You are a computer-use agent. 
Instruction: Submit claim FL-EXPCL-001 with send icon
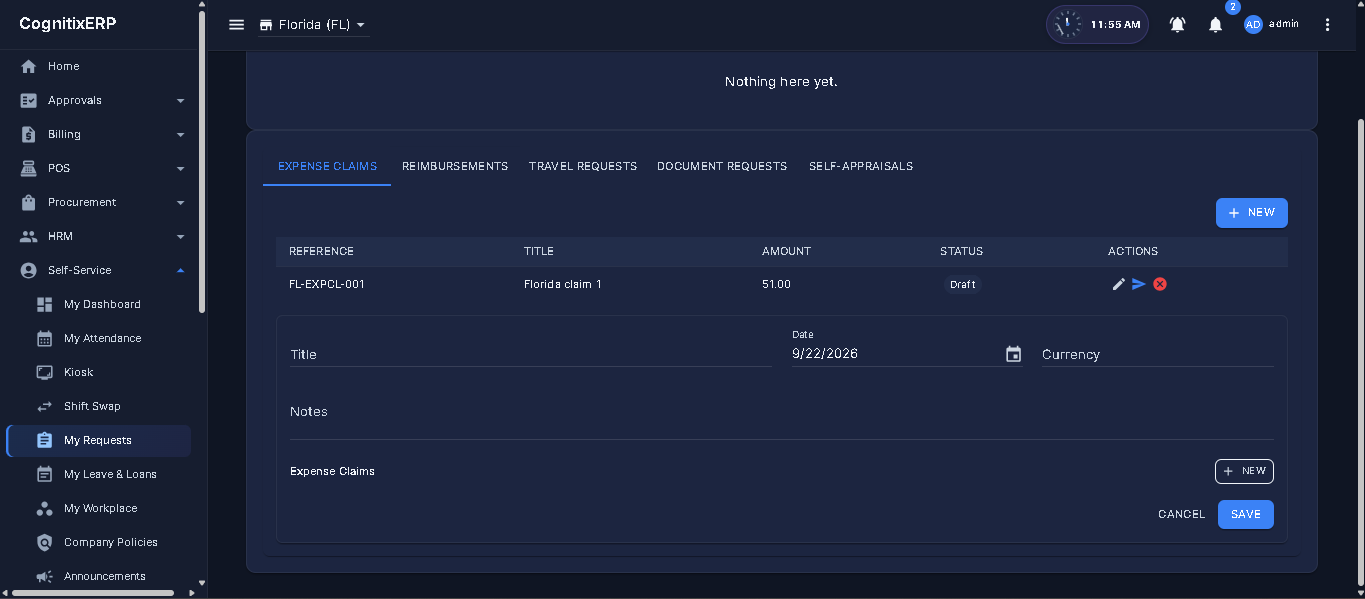(1139, 284)
